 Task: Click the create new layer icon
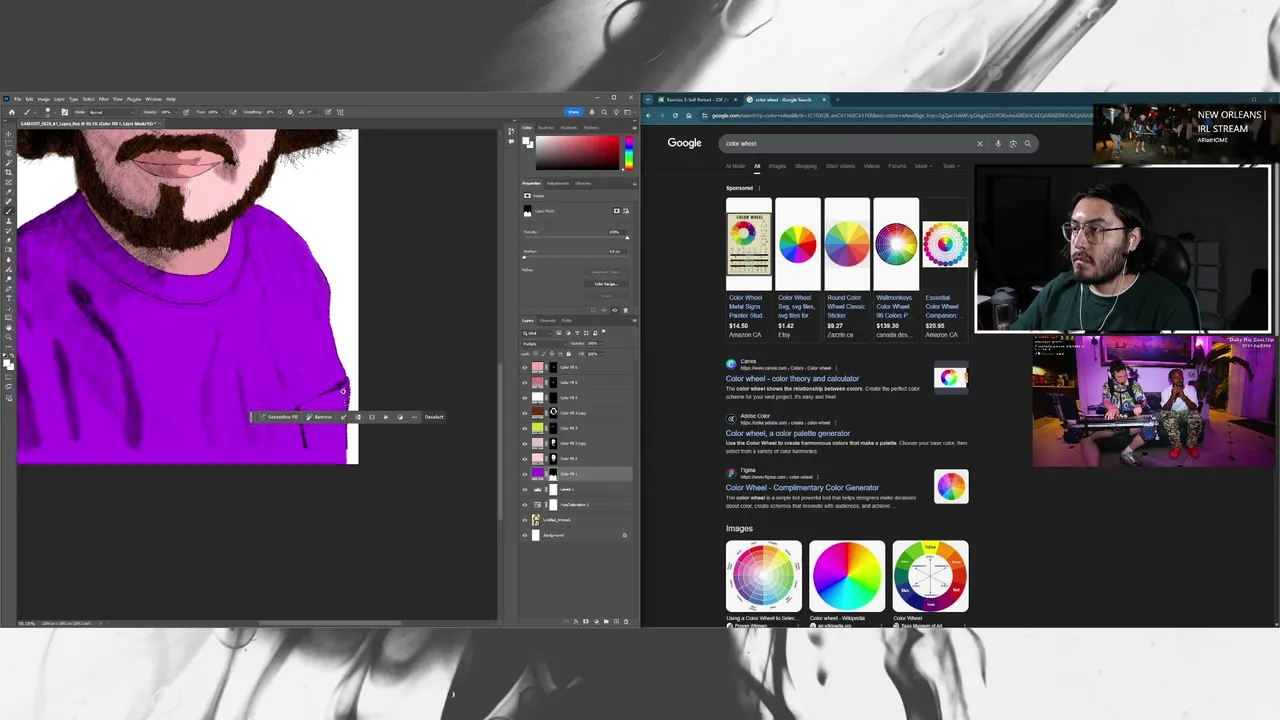616,622
